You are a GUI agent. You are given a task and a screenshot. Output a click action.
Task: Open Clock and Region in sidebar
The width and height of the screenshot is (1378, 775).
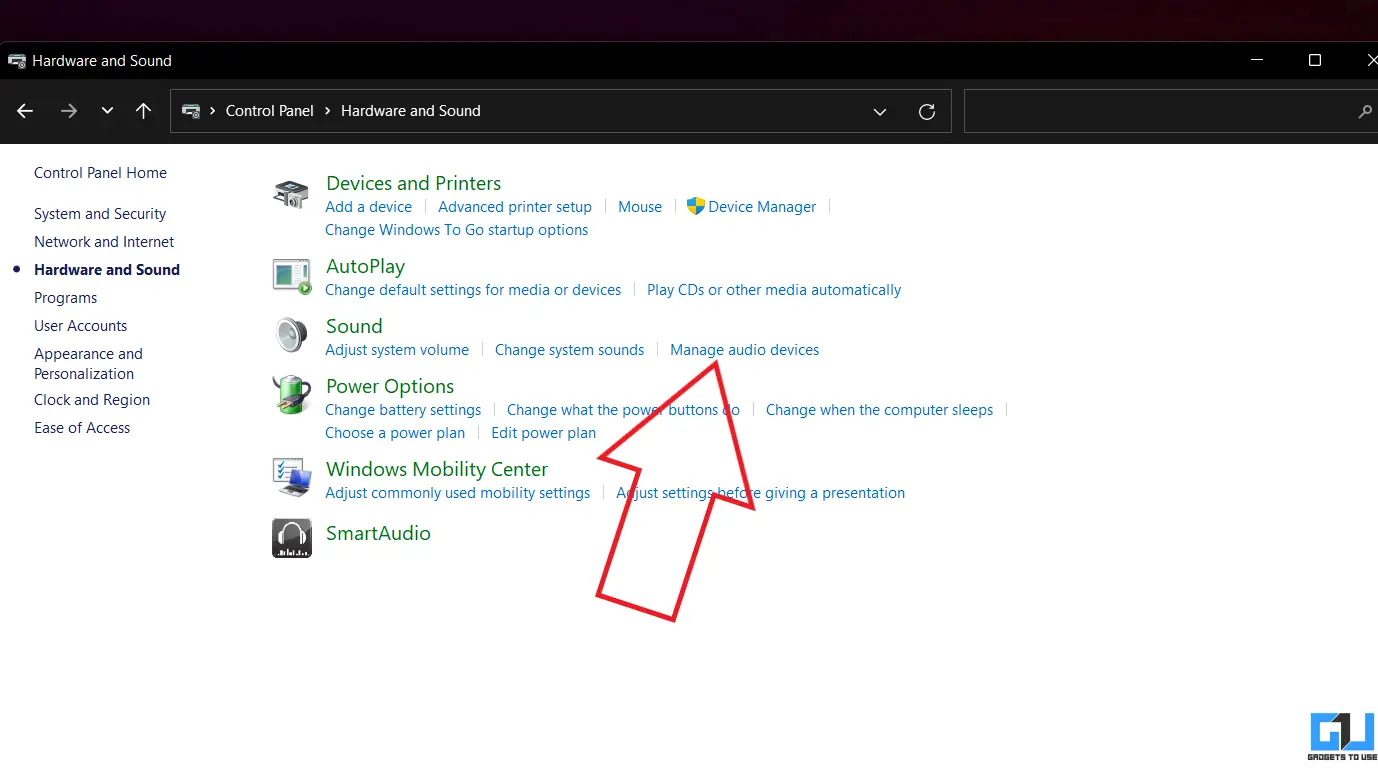coord(92,400)
